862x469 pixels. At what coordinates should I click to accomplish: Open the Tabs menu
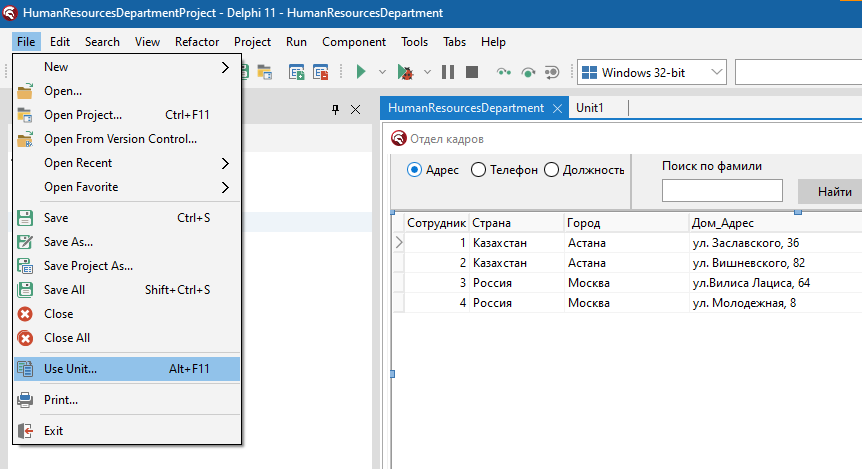455,42
